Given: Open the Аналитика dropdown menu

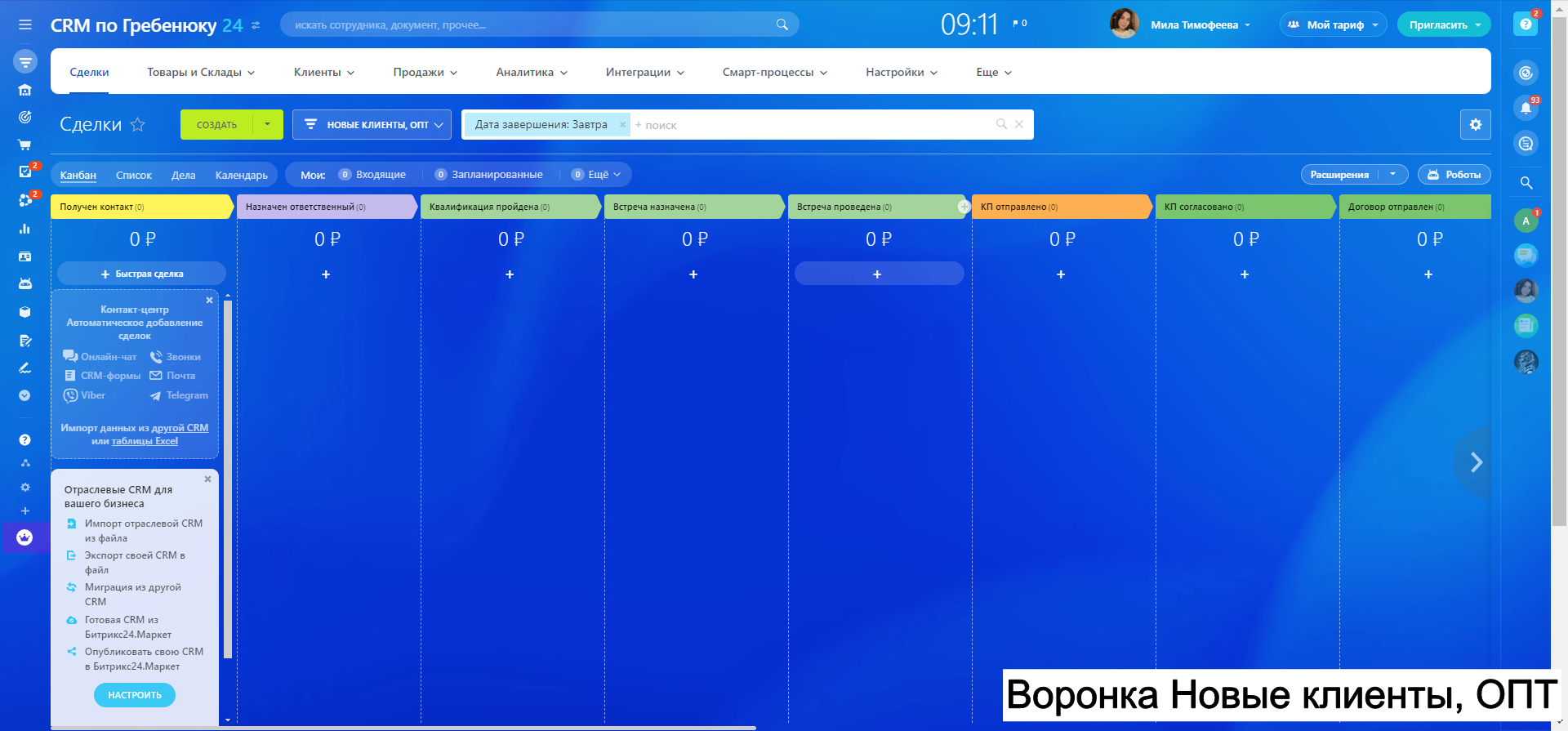Looking at the screenshot, I should click(x=532, y=72).
